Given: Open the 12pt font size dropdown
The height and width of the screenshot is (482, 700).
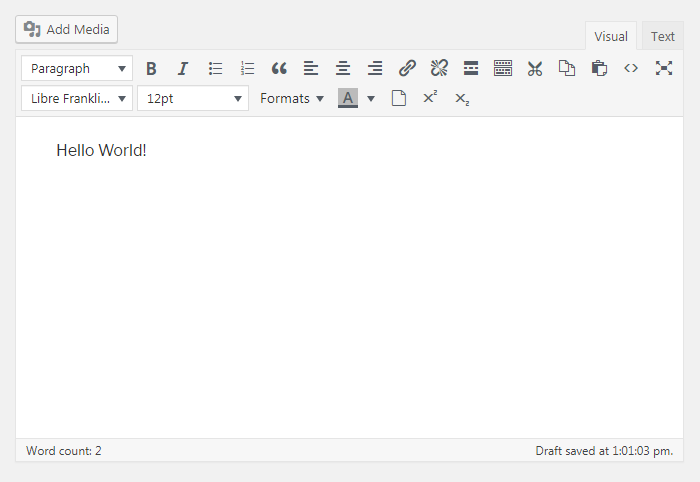Looking at the screenshot, I should (193, 98).
